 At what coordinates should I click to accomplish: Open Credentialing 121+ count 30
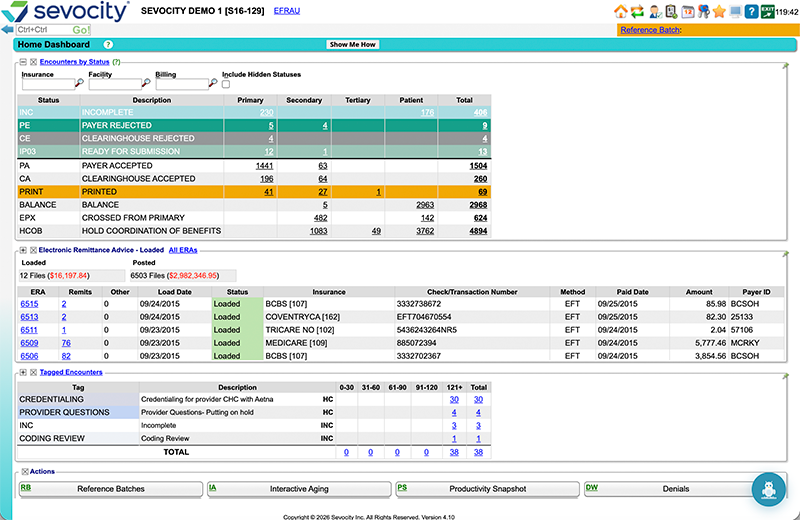coord(454,400)
